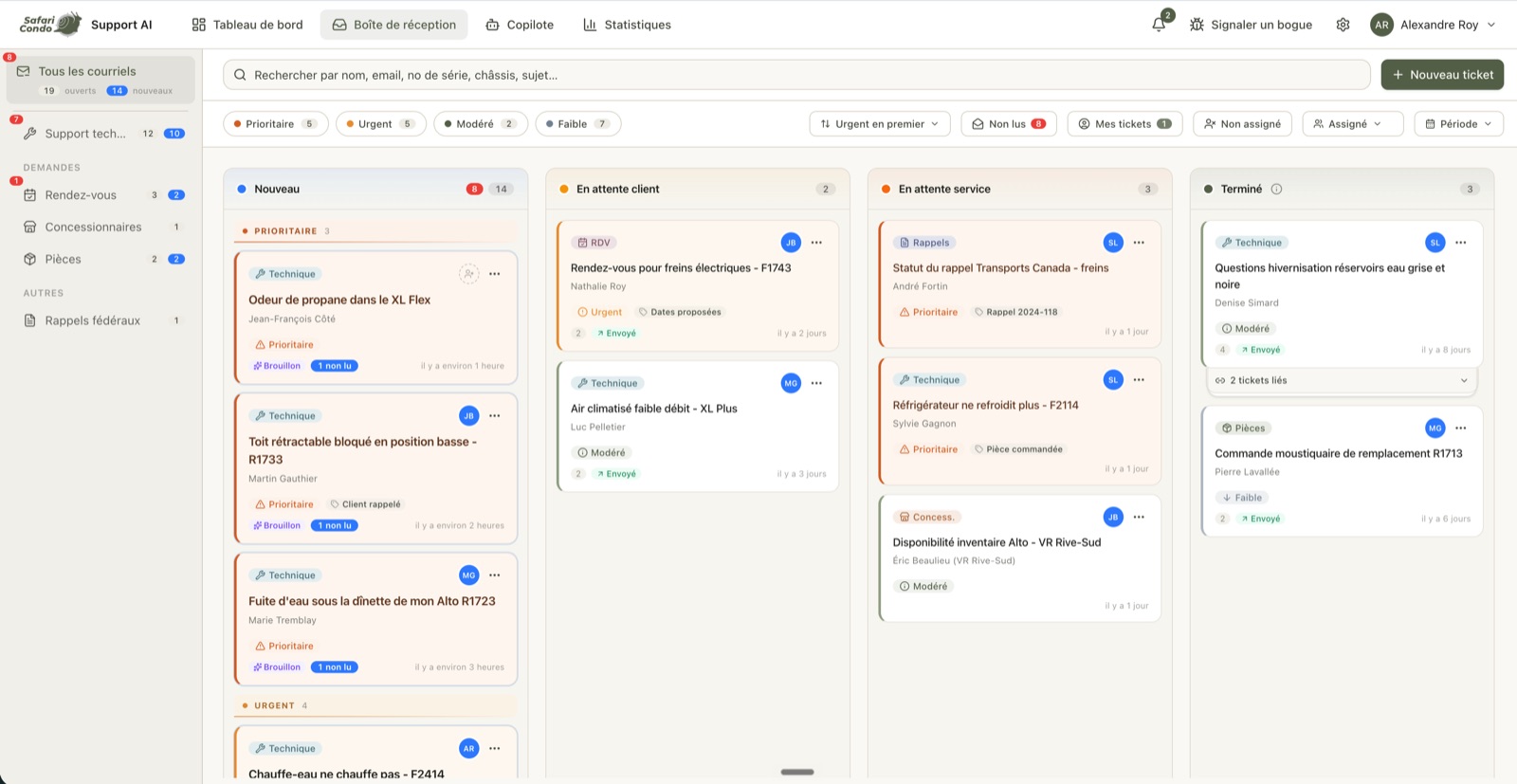
Task: Open the Alexandre Roy account menu
Action: click(x=1434, y=25)
